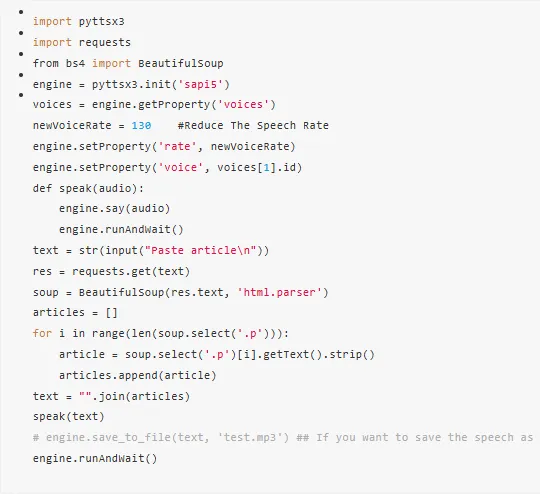Click getText().strip() in the article line
This screenshot has height=494, width=540.
pyautogui.click(x=319, y=354)
